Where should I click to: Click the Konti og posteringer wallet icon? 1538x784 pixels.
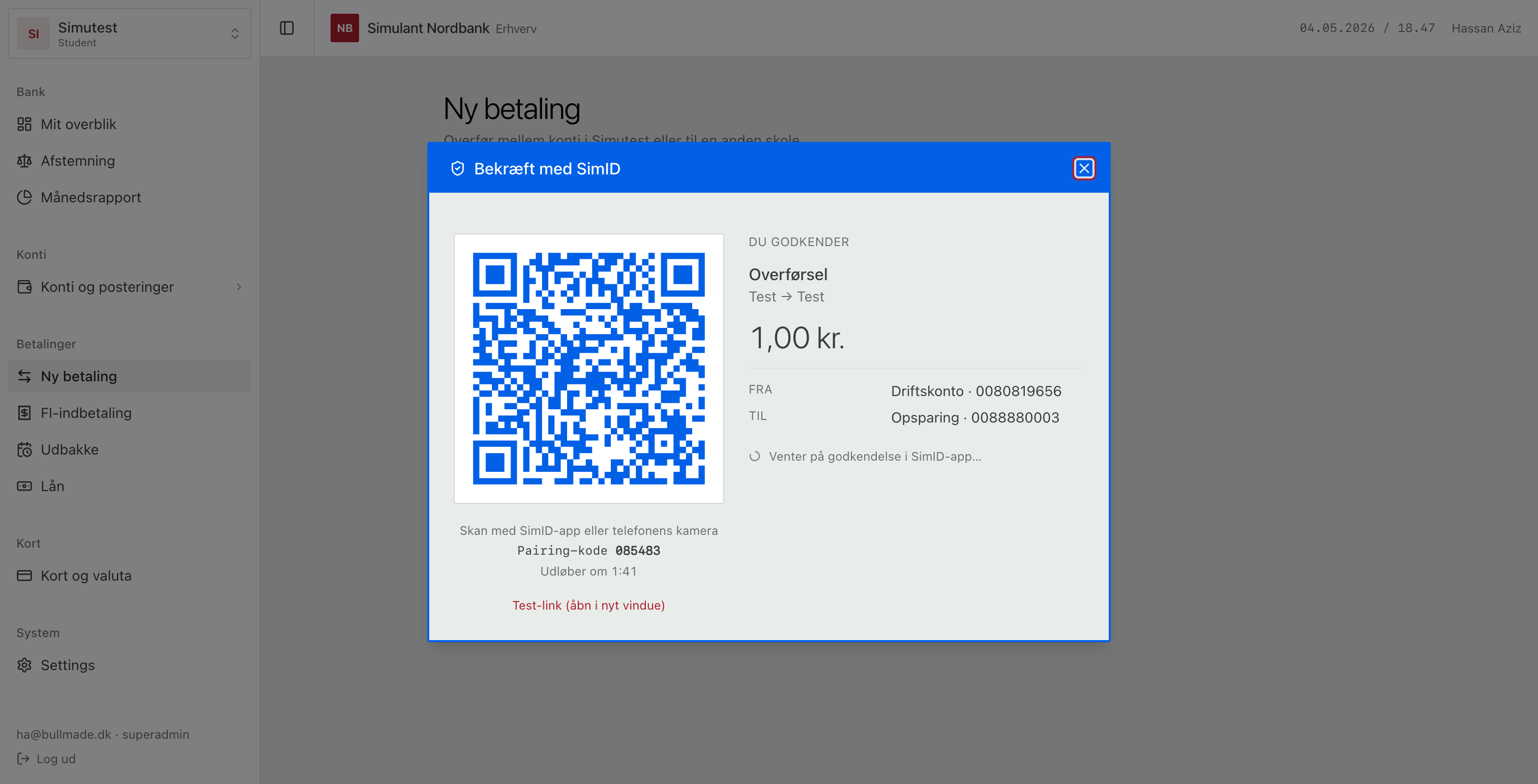coord(24,286)
